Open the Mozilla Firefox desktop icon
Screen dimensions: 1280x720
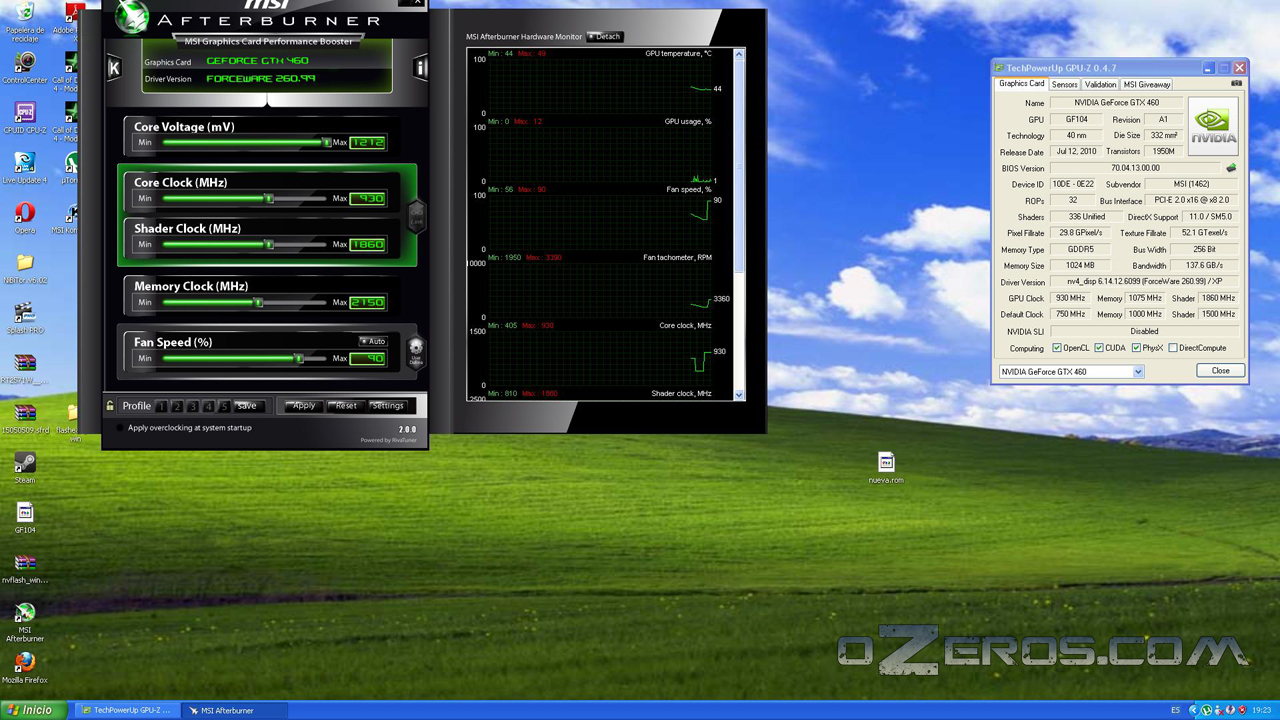[25, 669]
